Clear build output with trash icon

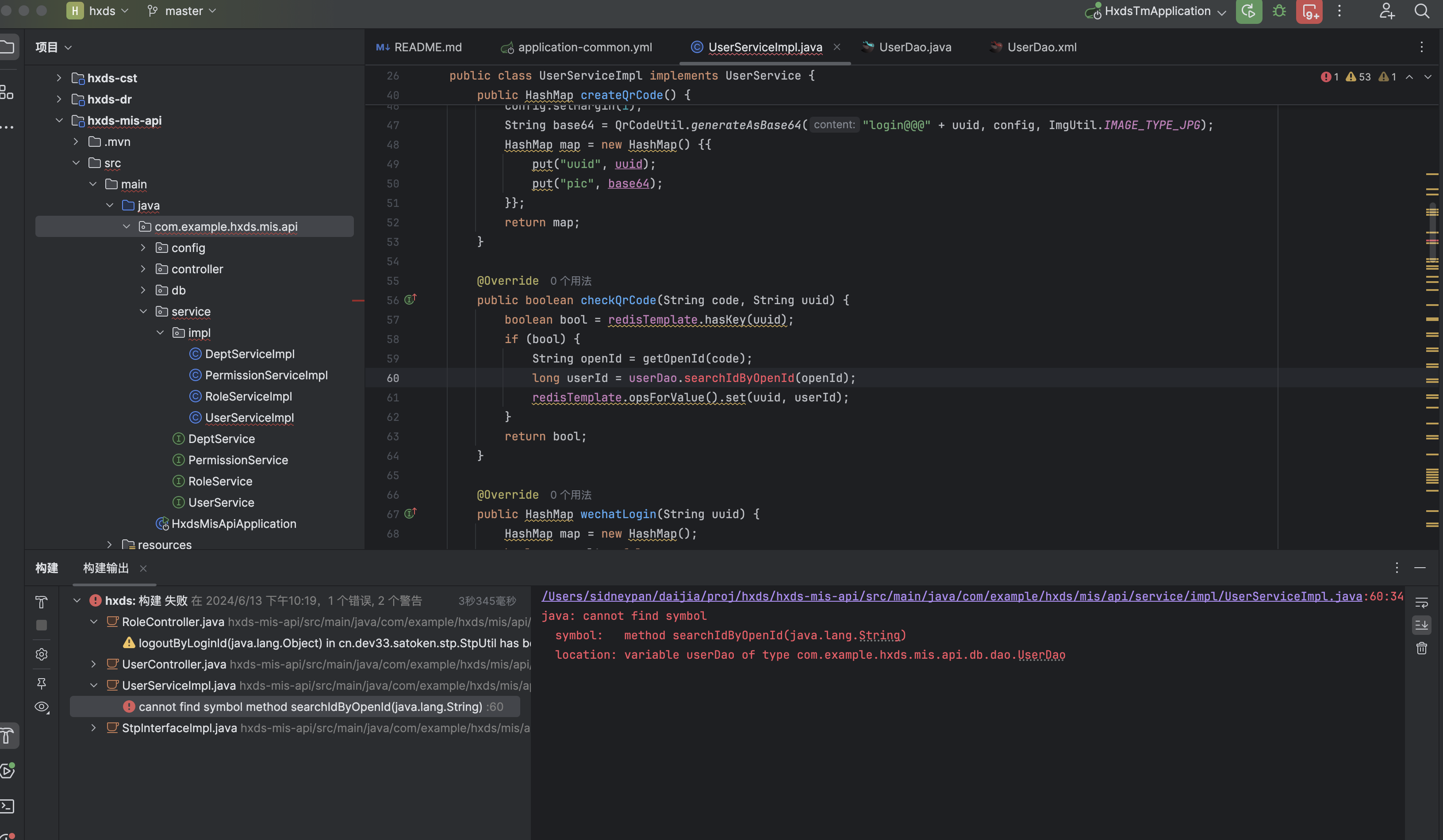[x=1422, y=648]
